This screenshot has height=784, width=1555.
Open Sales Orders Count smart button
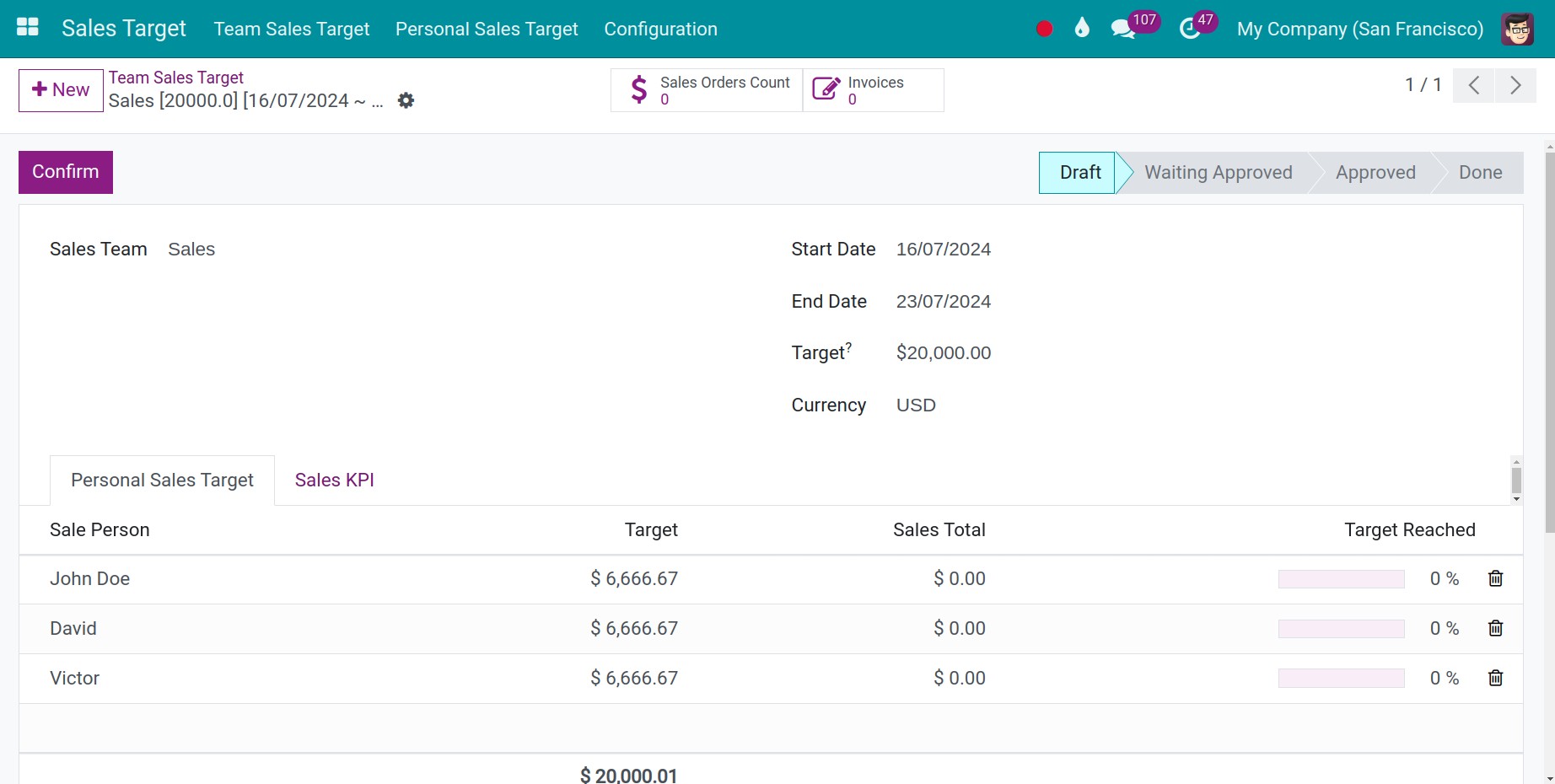point(707,90)
